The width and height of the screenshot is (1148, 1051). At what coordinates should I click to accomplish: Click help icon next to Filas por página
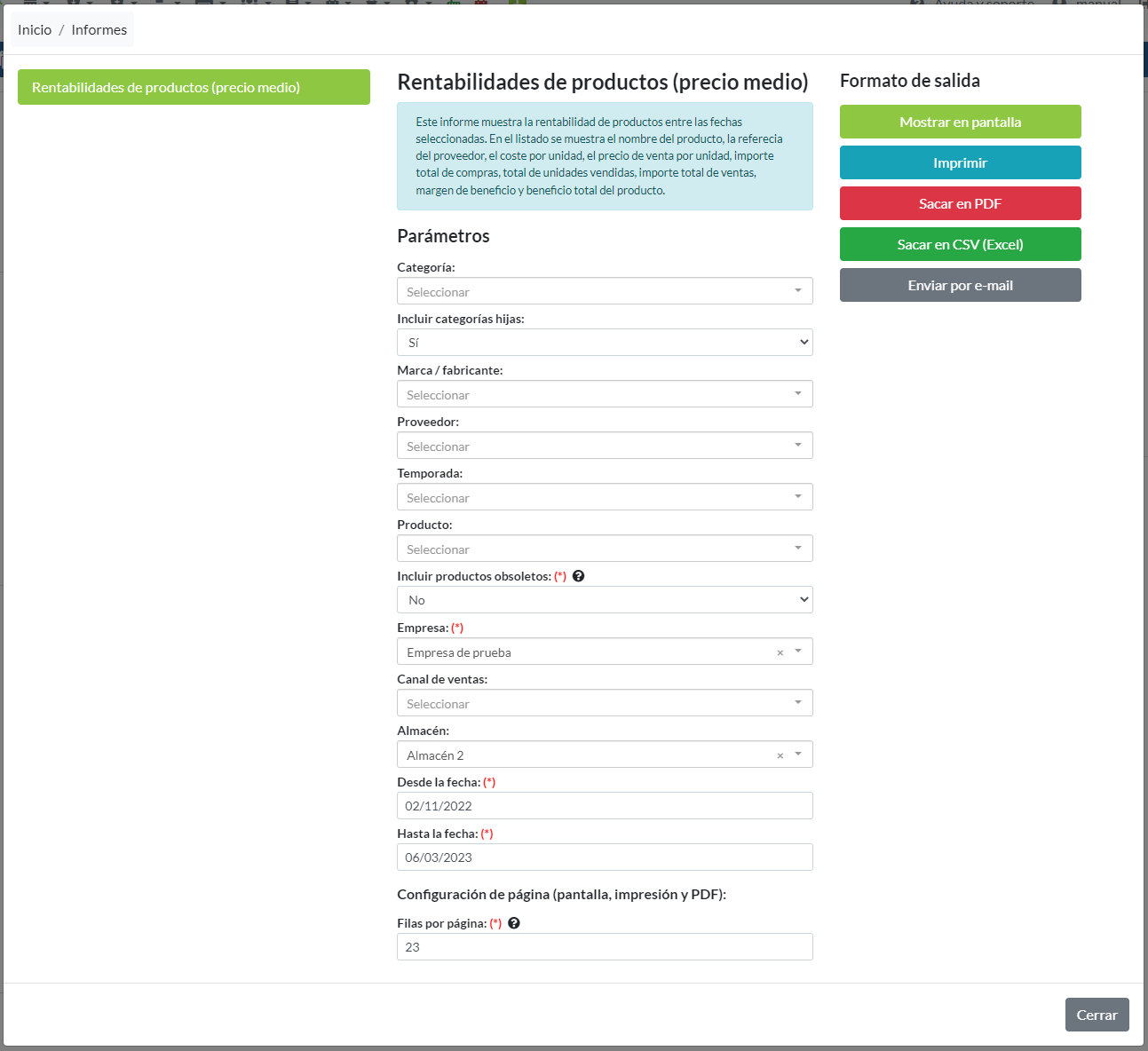[x=513, y=923]
